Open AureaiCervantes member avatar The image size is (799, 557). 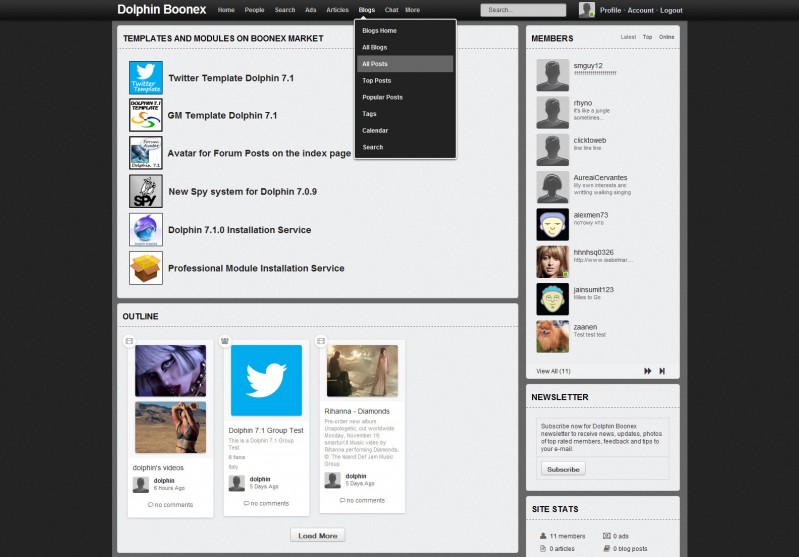(x=552, y=187)
